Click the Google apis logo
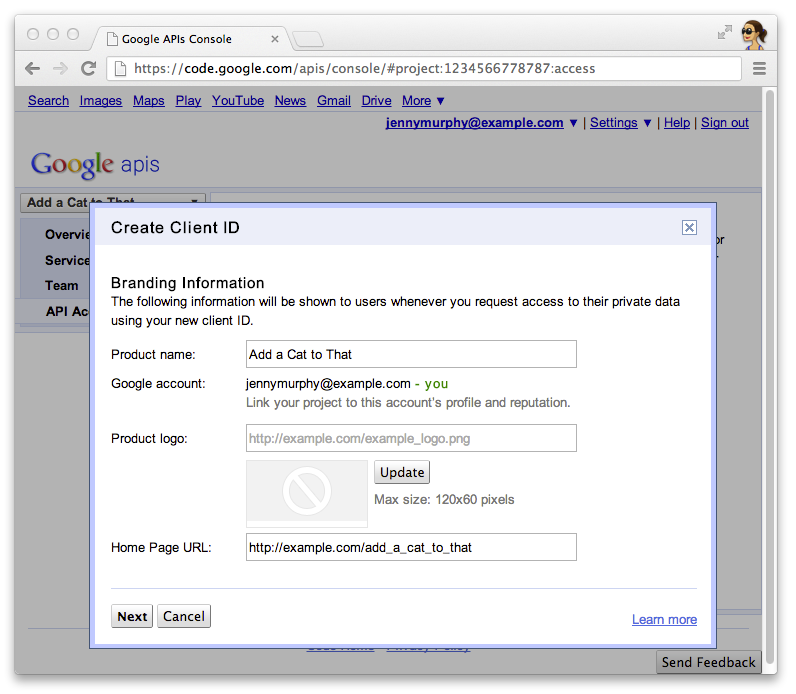Image resolution: width=796 pixels, height=694 pixels. 95,164
